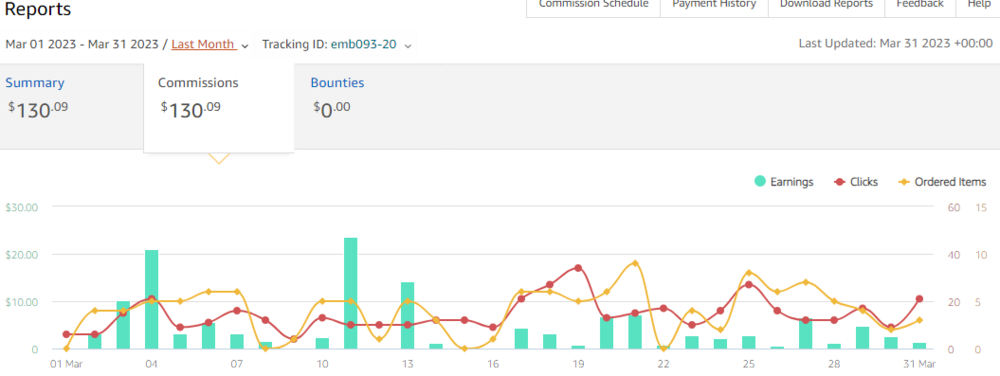Select the Summary $130.09 panel
The width and height of the screenshot is (1000, 376).
(x=71, y=104)
